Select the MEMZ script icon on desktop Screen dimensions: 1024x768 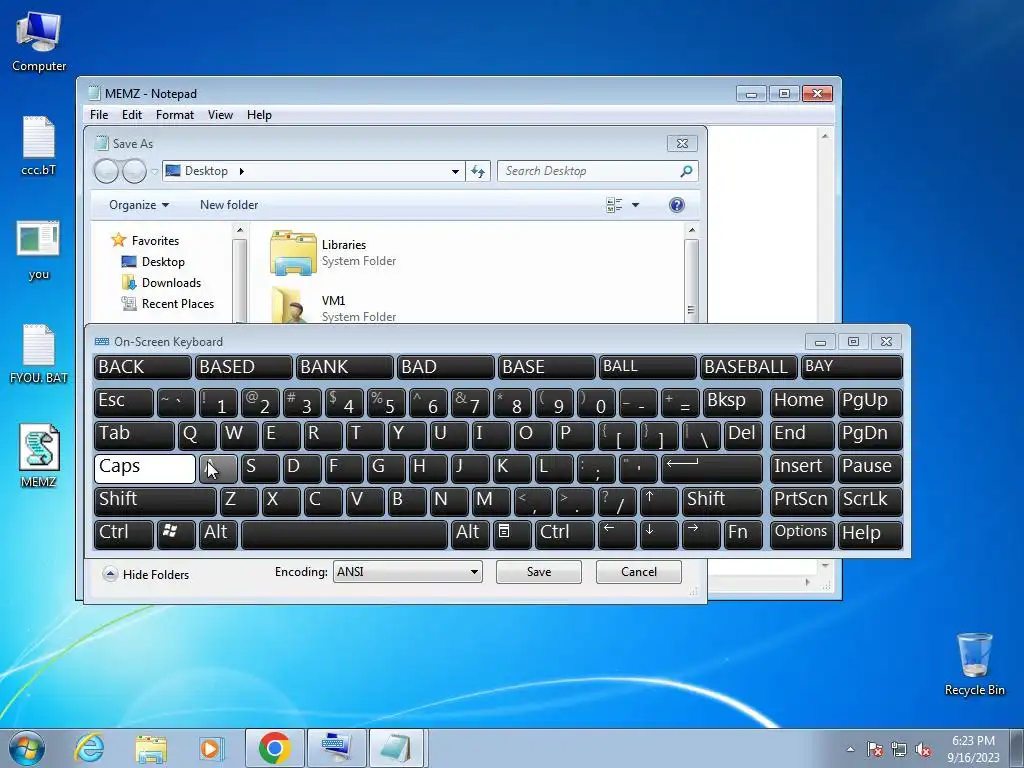[39, 456]
